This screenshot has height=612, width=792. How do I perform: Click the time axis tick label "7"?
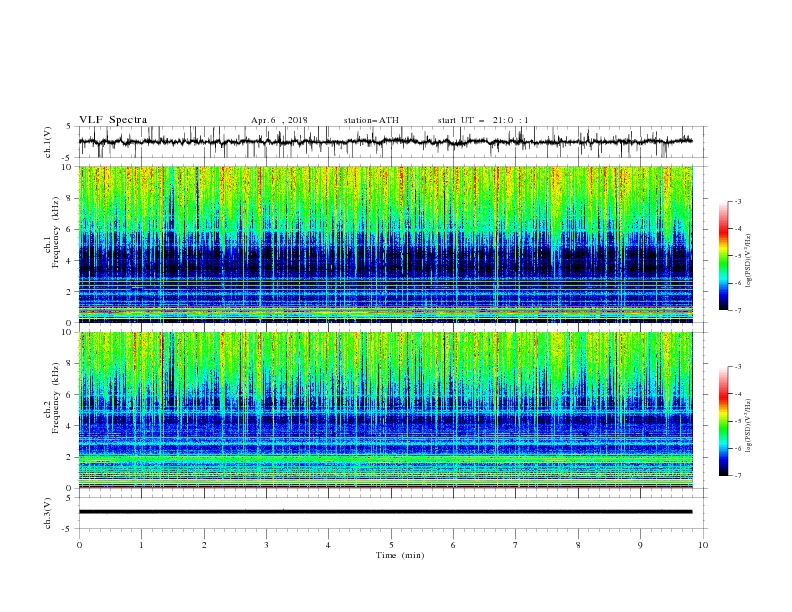pyautogui.click(x=516, y=545)
